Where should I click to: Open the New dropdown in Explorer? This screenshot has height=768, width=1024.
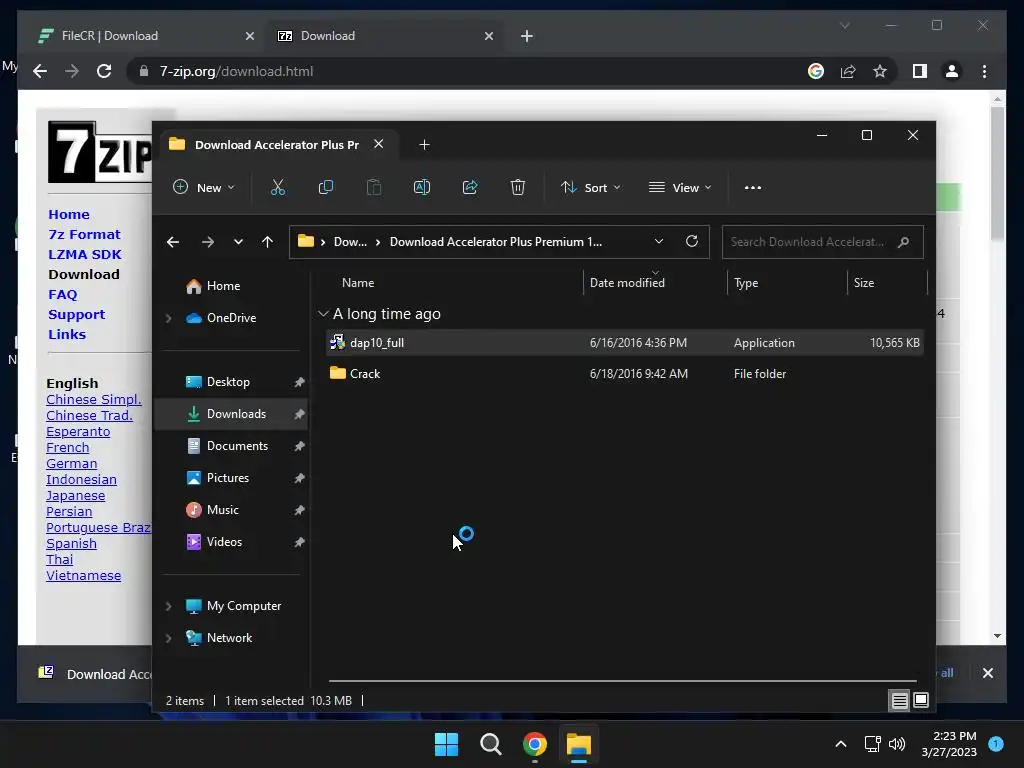[204, 187]
